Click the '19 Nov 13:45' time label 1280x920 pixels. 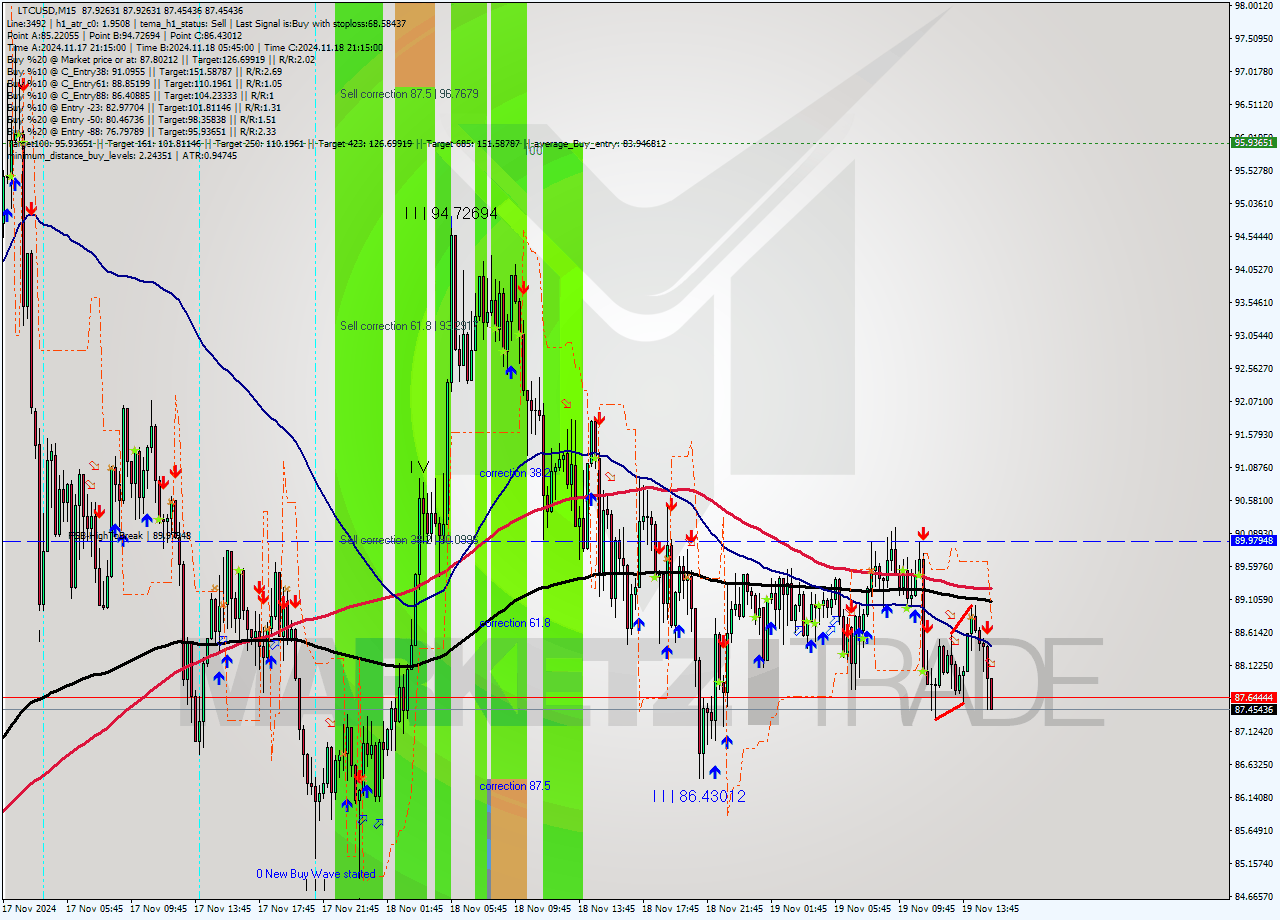tap(990, 909)
